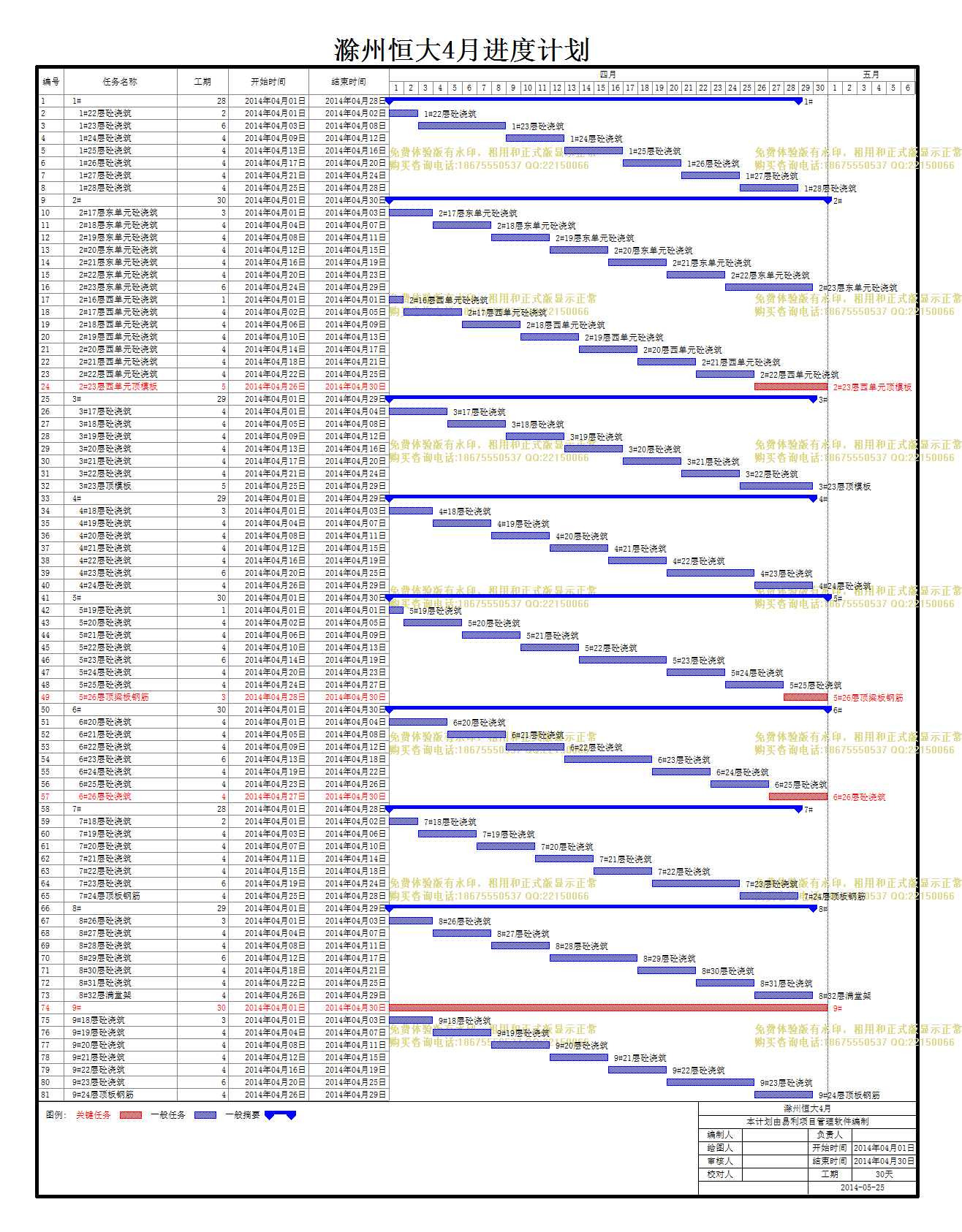Click the red 关键任务 legend swatch
Screen dimensions: 962x1232
[130, 1115]
